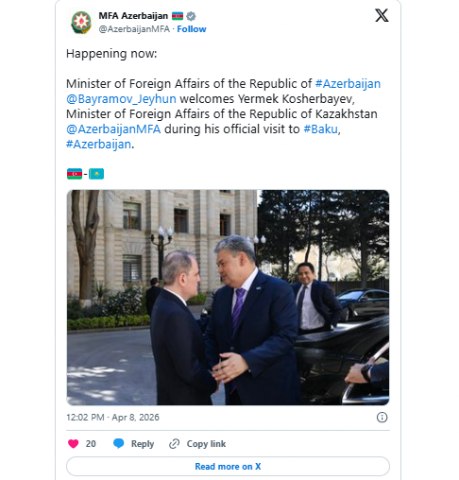Click the Kazakhstan flag emoji

(x=96, y=174)
